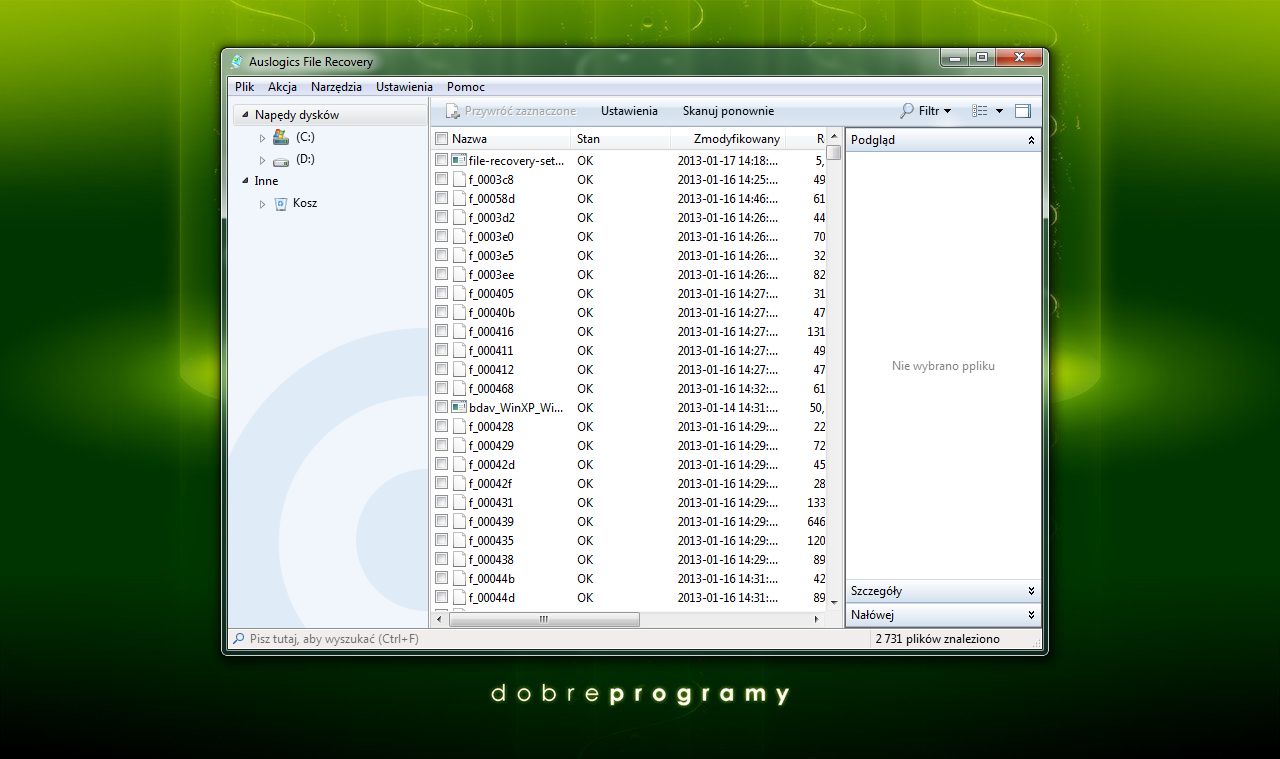Click the Przywróć zaznaczone restore icon
This screenshot has width=1280, height=759.
453,111
